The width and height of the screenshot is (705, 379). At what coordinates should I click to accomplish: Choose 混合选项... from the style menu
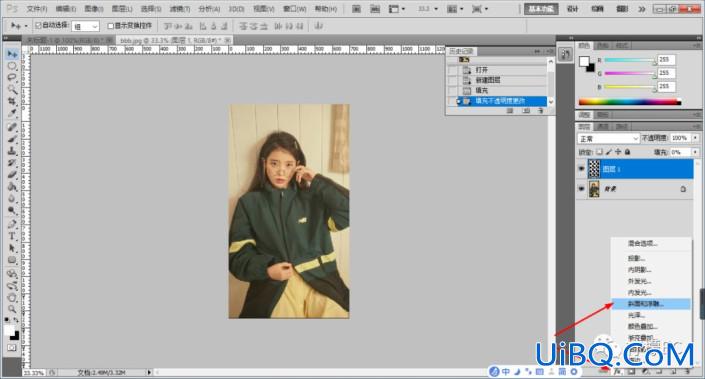(x=651, y=244)
